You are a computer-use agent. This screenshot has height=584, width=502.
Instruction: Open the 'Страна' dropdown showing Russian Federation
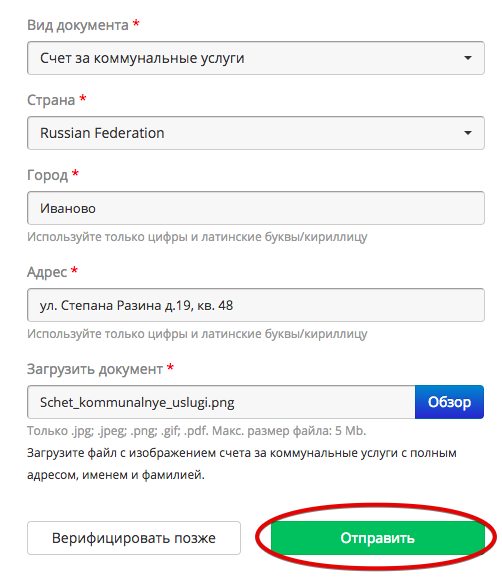[x=255, y=133]
